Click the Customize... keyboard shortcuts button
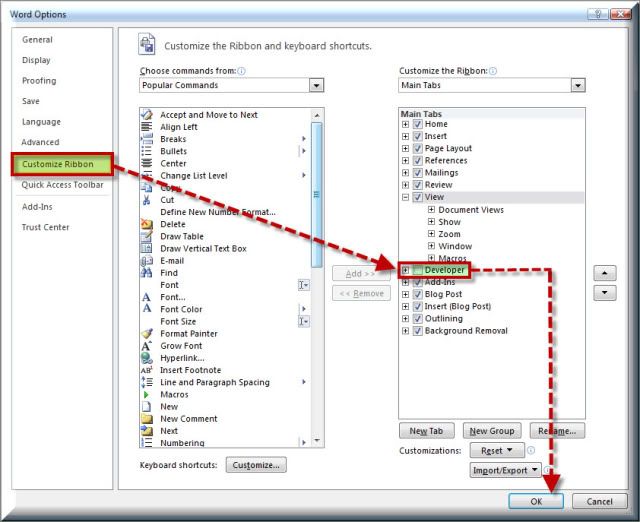 click(256, 465)
